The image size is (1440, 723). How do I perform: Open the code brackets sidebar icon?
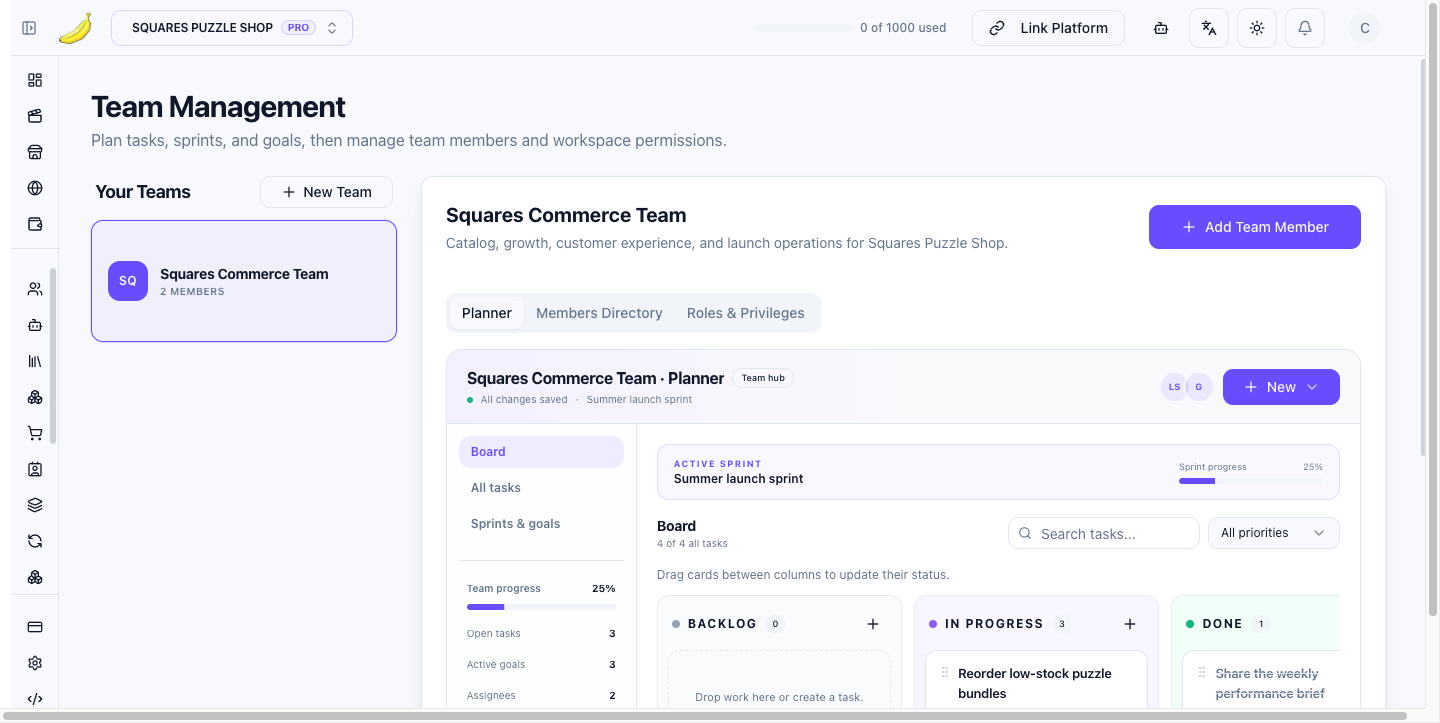coord(35,699)
